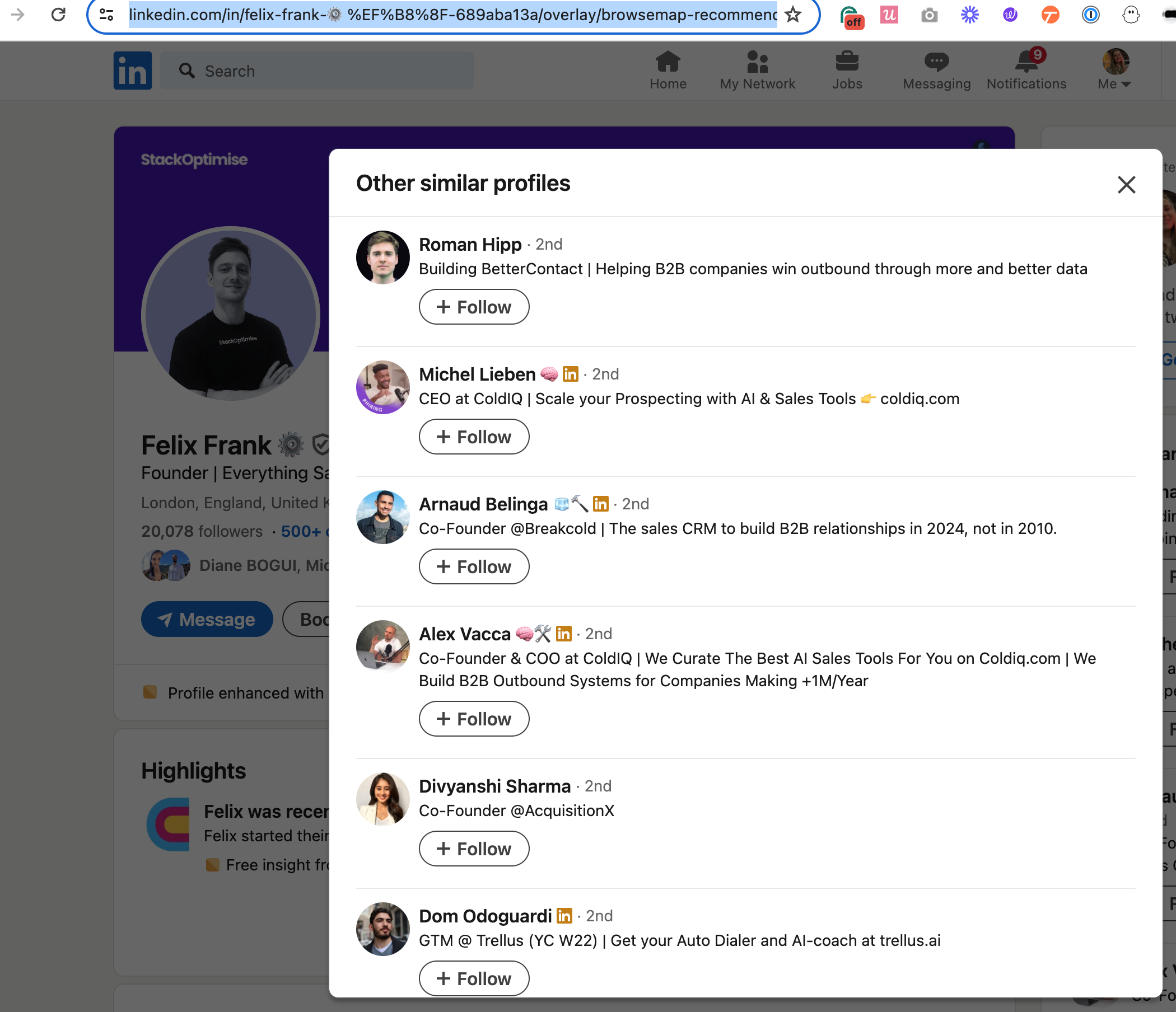The height and width of the screenshot is (1012, 1176).
Task: Follow Divyanshi Sharma
Action: coord(474,849)
